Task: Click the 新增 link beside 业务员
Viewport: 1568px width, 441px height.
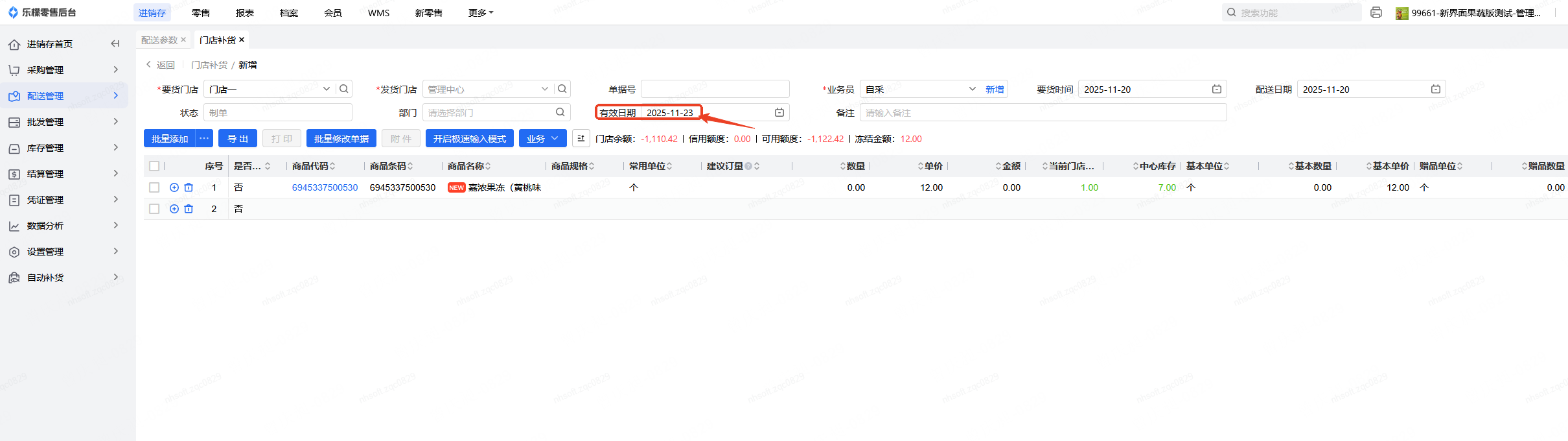Action: (x=995, y=89)
